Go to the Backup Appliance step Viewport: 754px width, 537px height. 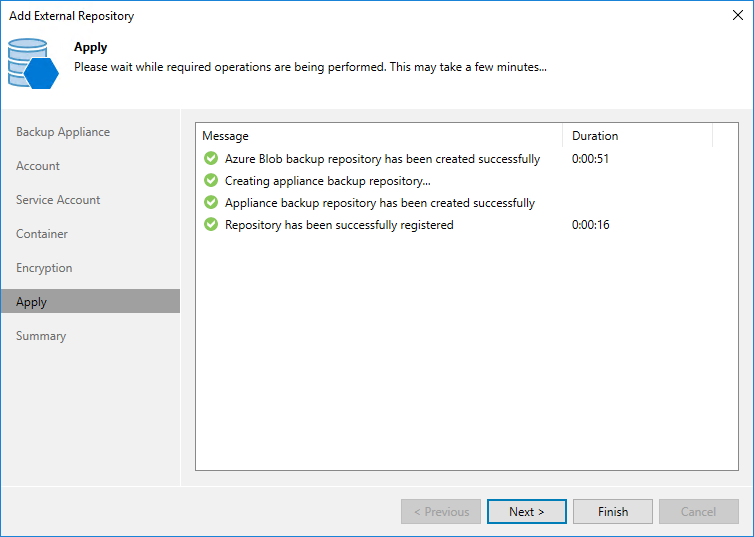point(63,132)
